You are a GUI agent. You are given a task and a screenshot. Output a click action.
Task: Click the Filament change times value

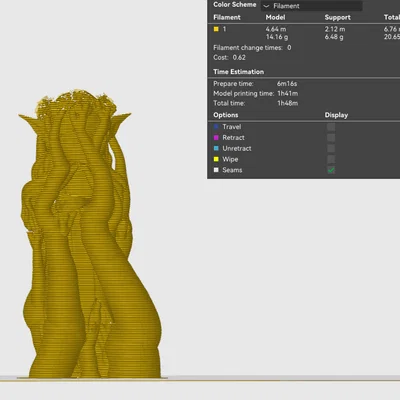tap(289, 48)
